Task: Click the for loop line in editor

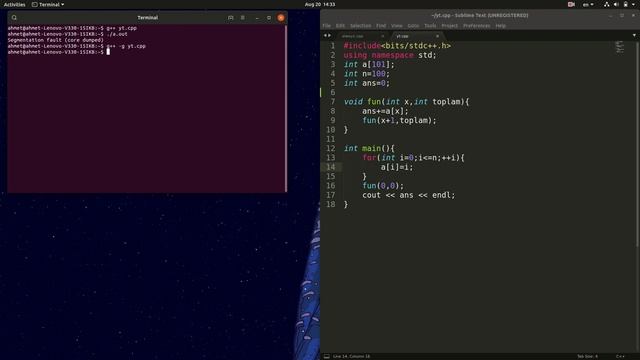Action: [413, 158]
